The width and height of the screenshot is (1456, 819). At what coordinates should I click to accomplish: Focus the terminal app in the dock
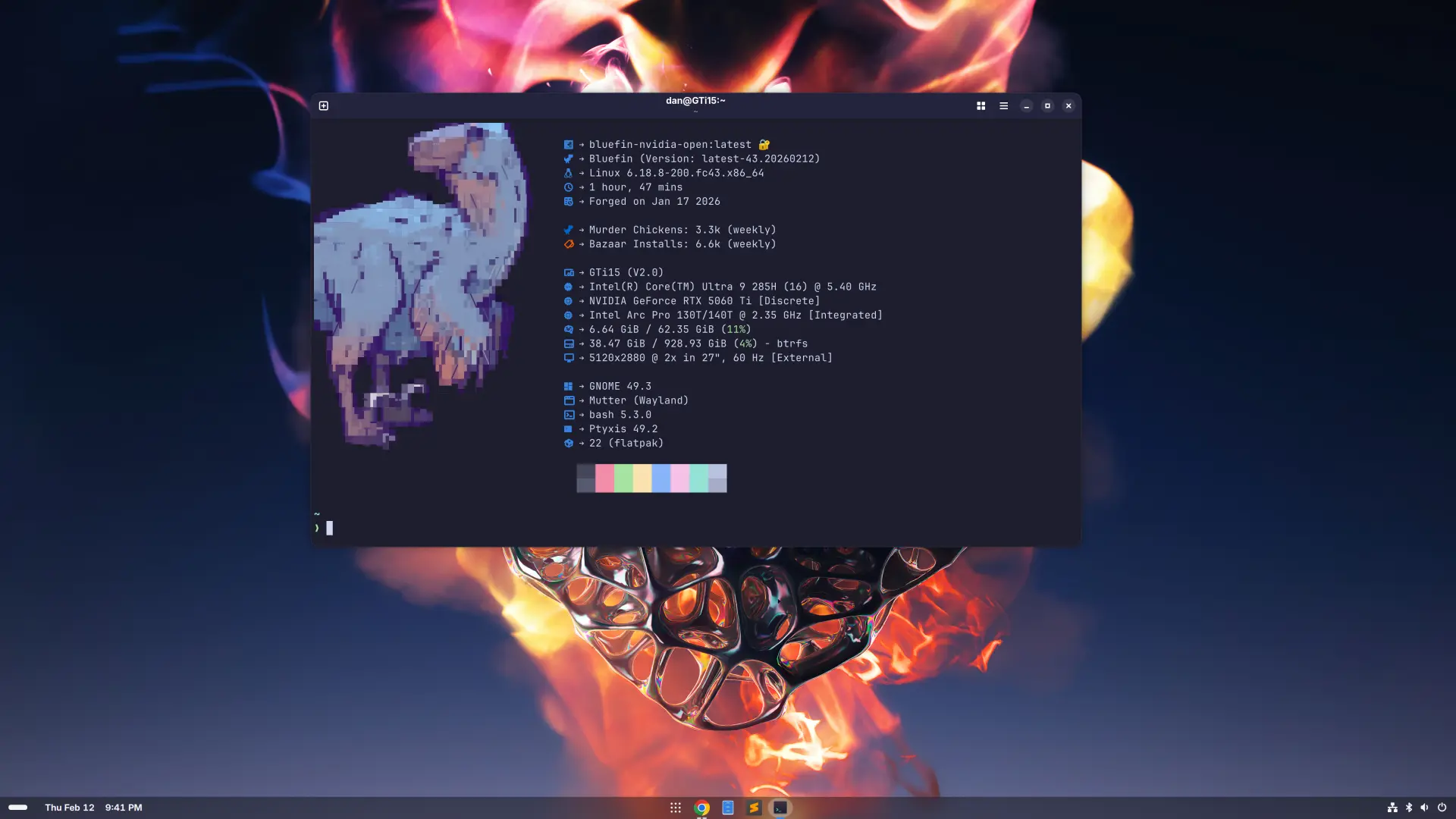point(780,808)
